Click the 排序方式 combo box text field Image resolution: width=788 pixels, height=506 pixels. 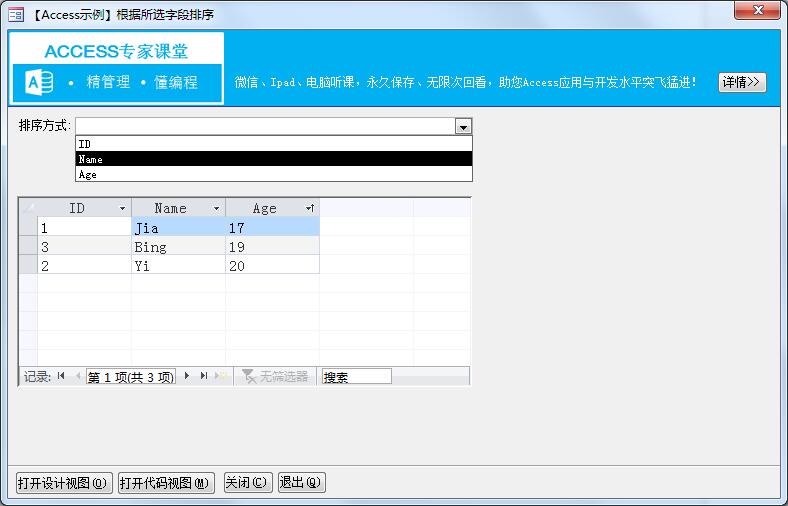pos(265,126)
